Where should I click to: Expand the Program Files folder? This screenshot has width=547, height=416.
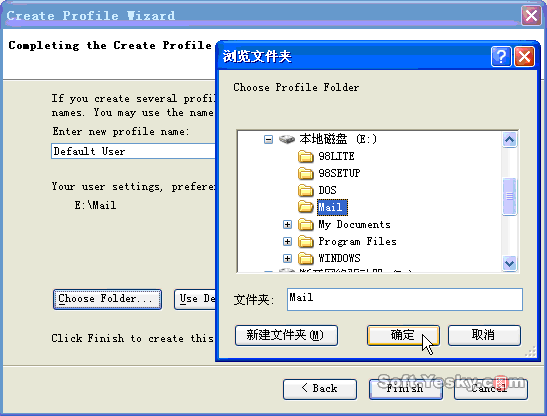click(x=287, y=241)
